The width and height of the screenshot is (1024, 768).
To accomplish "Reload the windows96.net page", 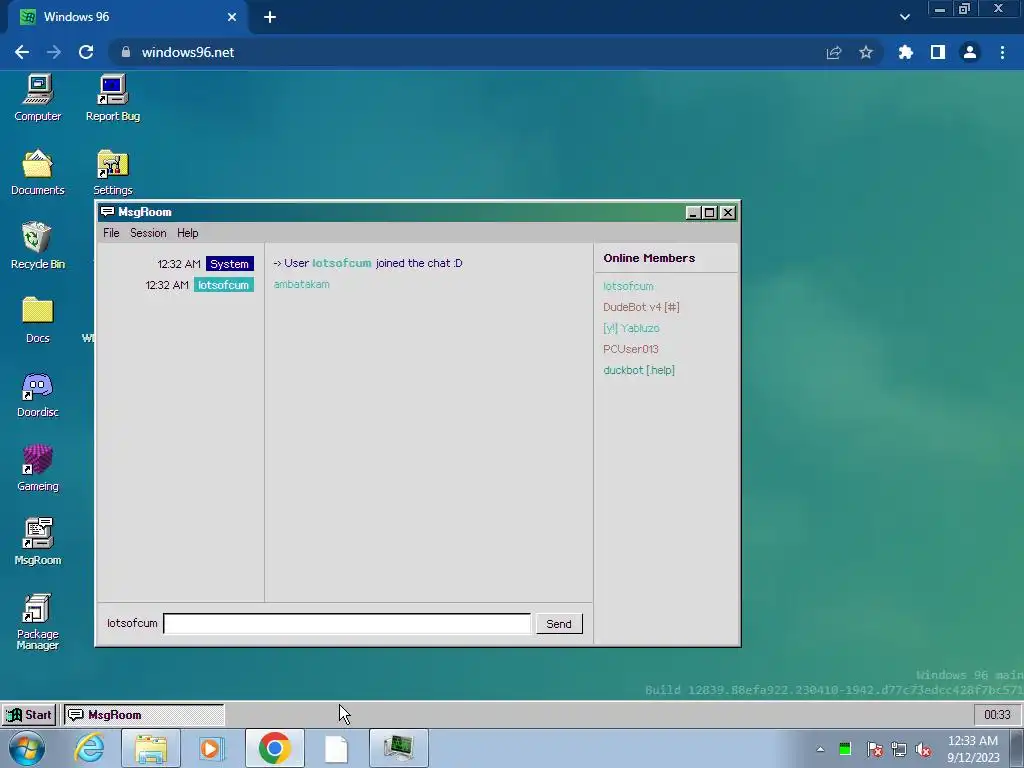I will [86, 52].
